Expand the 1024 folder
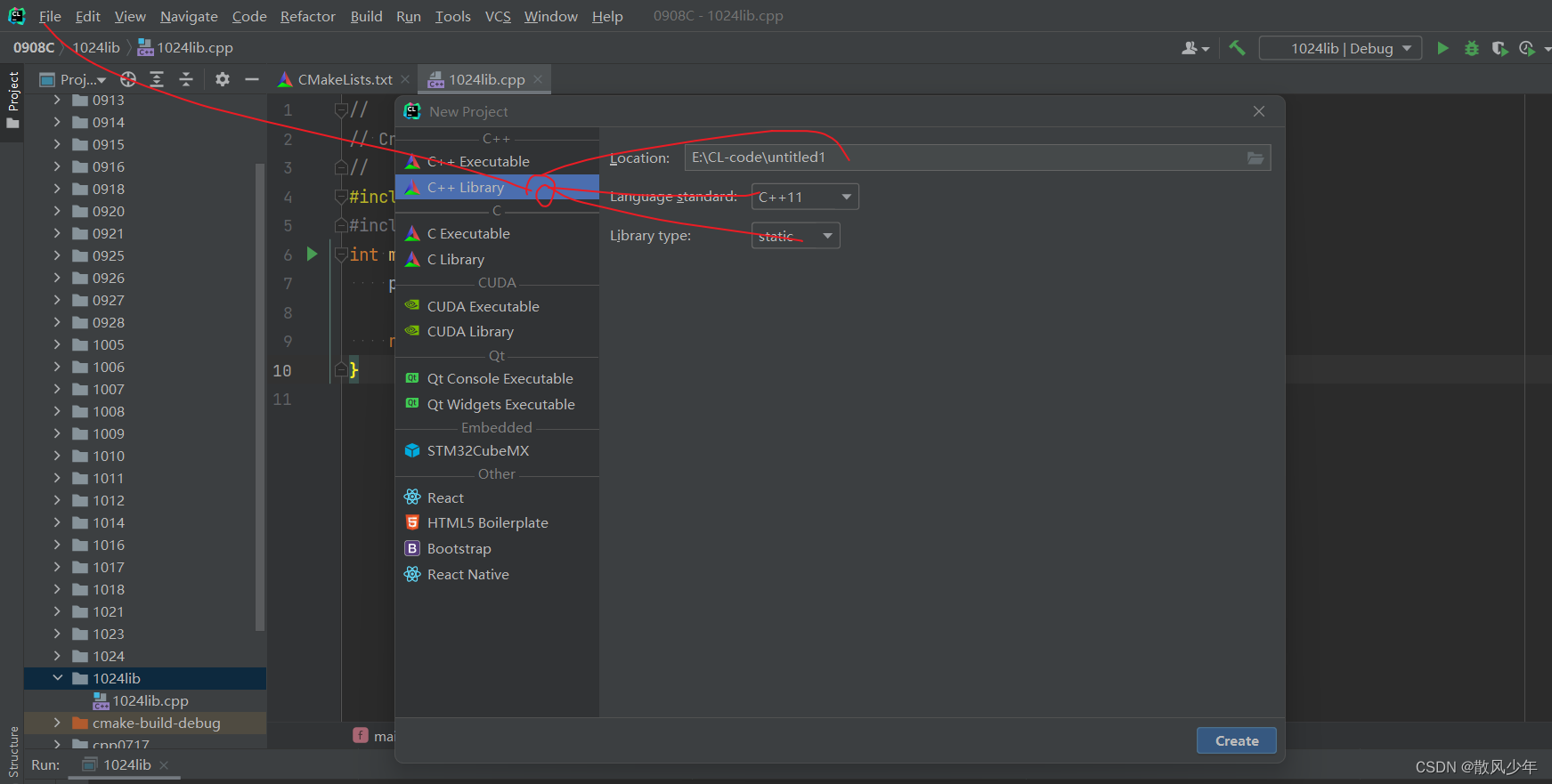 coord(57,656)
